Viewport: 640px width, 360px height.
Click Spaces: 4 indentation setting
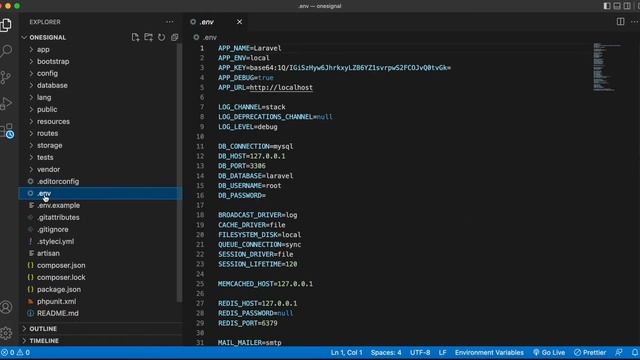click(386, 353)
